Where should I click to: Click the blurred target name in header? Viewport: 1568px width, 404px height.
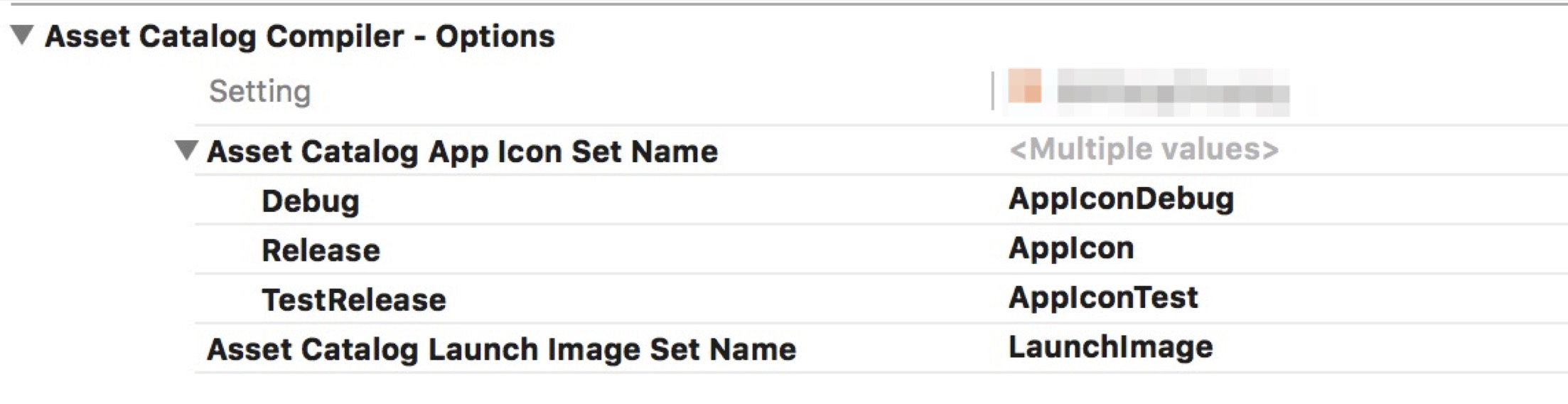(x=1173, y=92)
